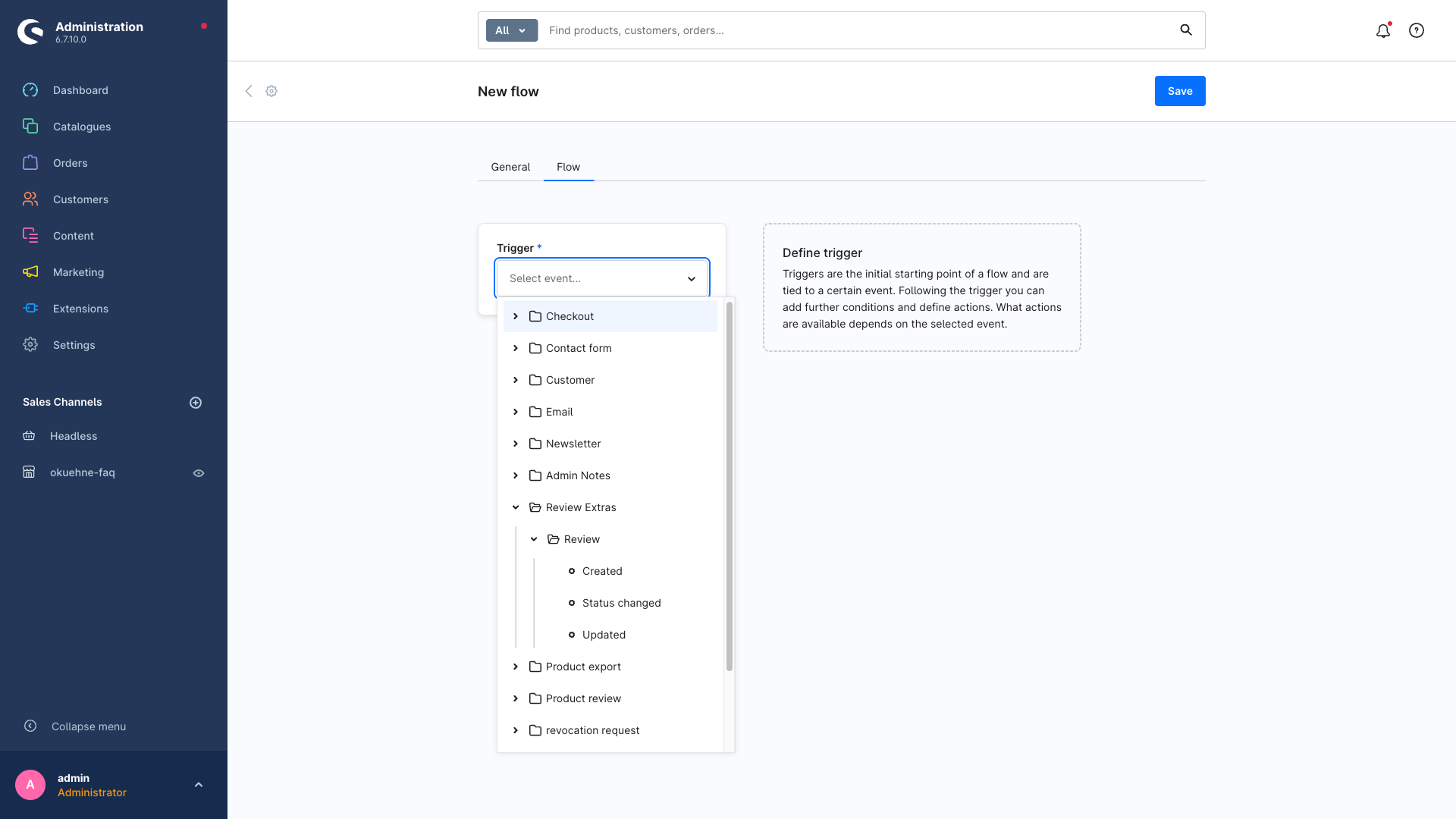Open the Catalogues icon in sidebar

tap(30, 127)
